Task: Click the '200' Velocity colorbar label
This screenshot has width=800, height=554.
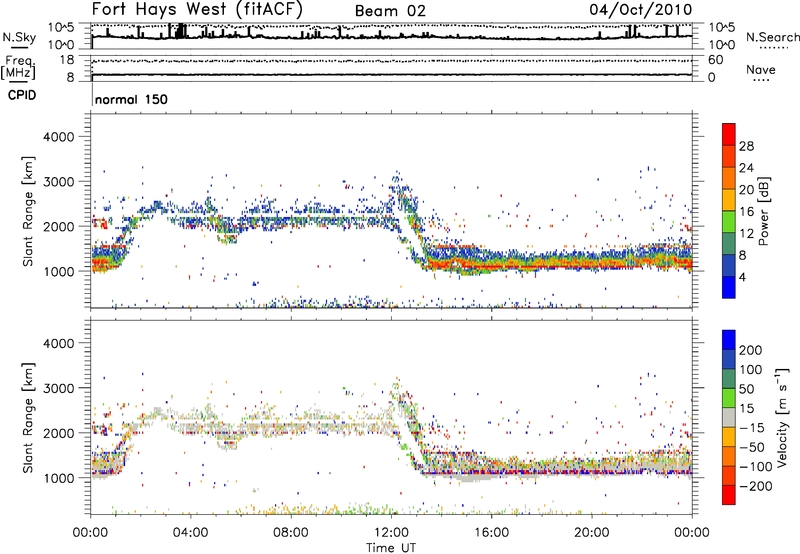Action: pos(751,350)
